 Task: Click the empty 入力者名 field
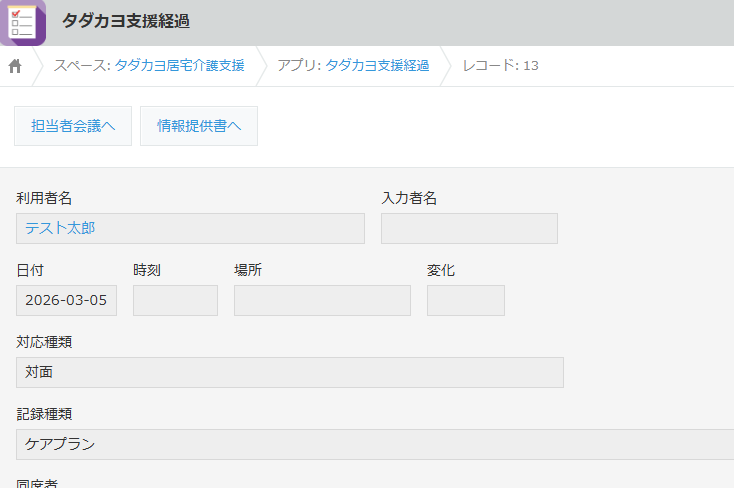[x=469, y=228]
